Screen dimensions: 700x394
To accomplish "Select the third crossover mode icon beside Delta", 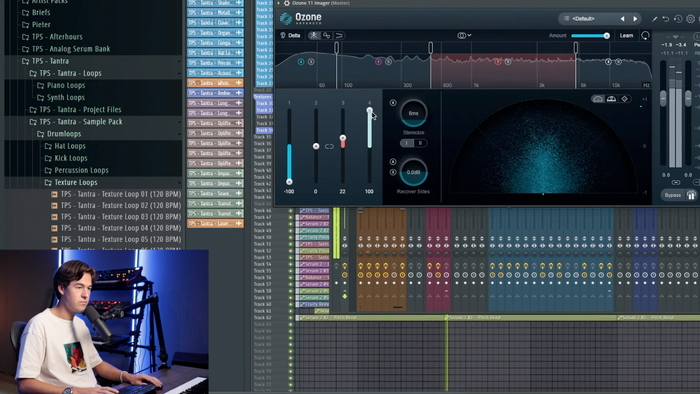I will (339, 35).
